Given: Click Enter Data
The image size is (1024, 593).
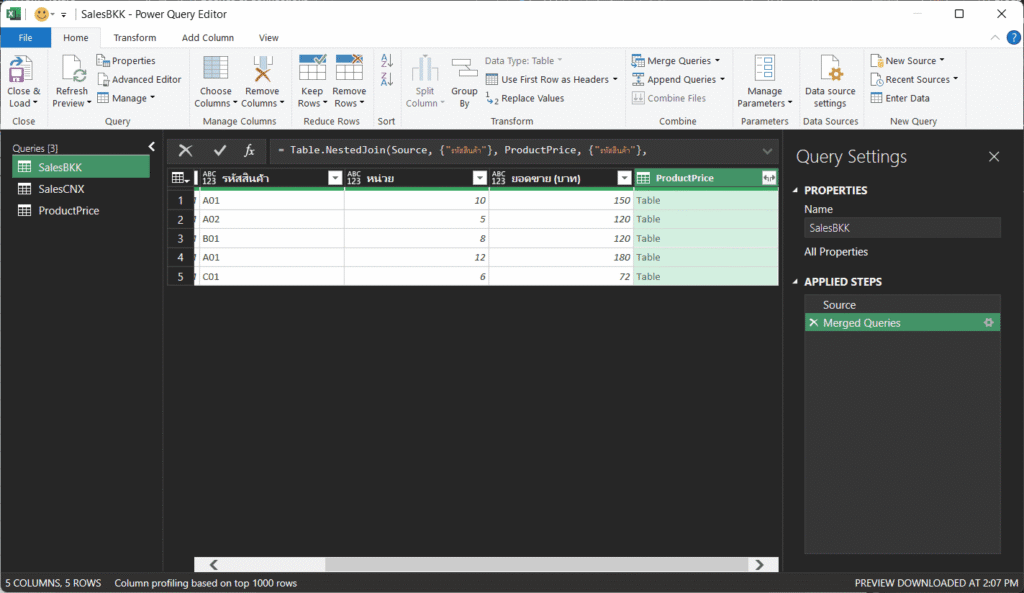Looking at the screenshot, I should (900, 99).
